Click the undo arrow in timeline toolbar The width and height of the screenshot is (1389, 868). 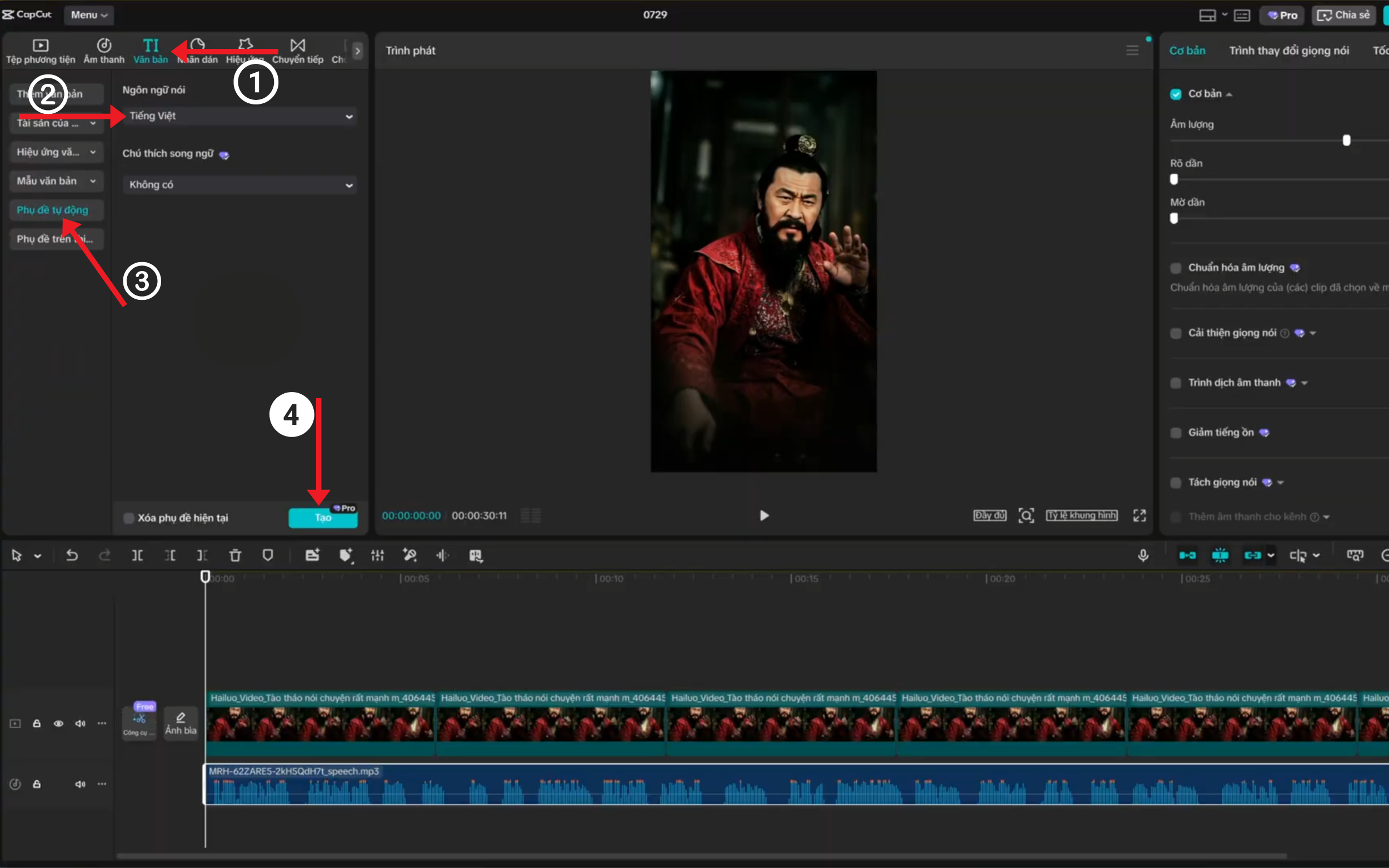72,555
